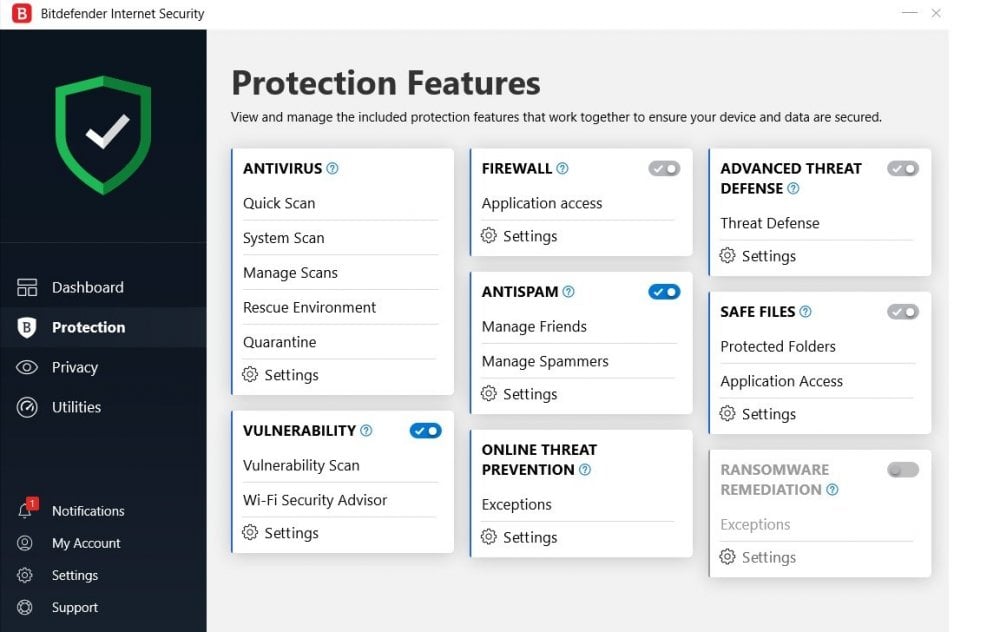Open Firewall Application access
1000x632 pixels.
(541, 203)
